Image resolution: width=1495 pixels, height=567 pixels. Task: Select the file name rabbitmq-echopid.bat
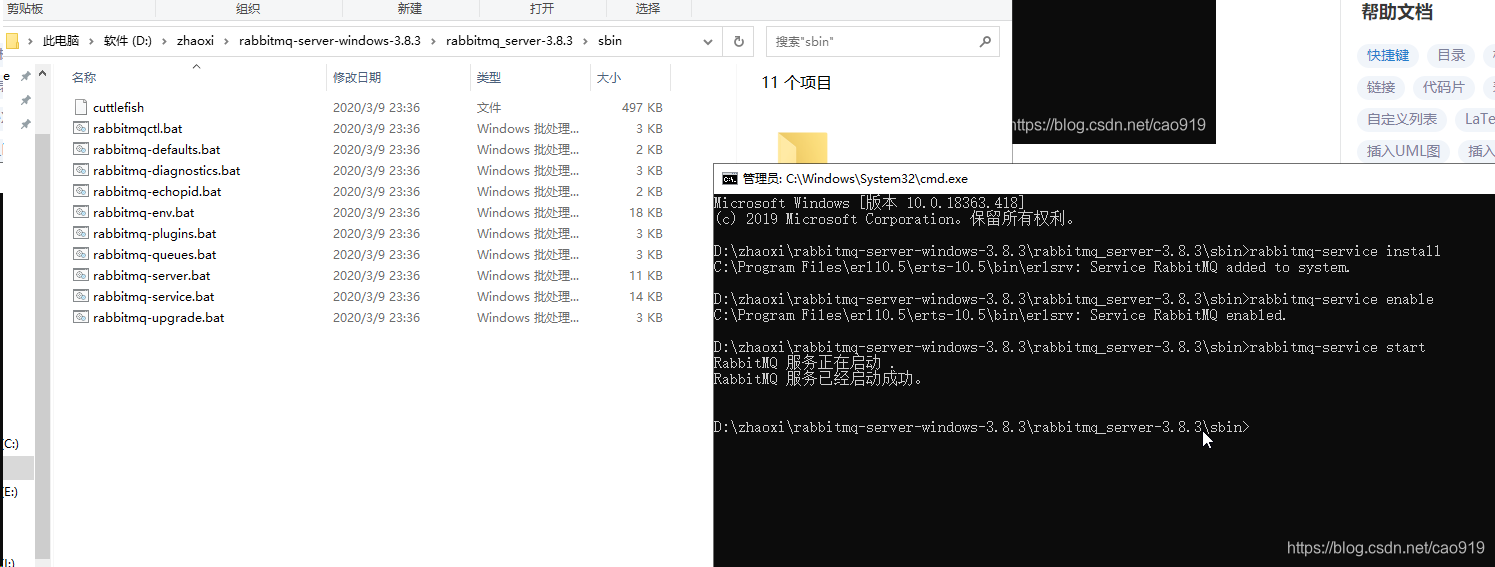coord(158,191)
